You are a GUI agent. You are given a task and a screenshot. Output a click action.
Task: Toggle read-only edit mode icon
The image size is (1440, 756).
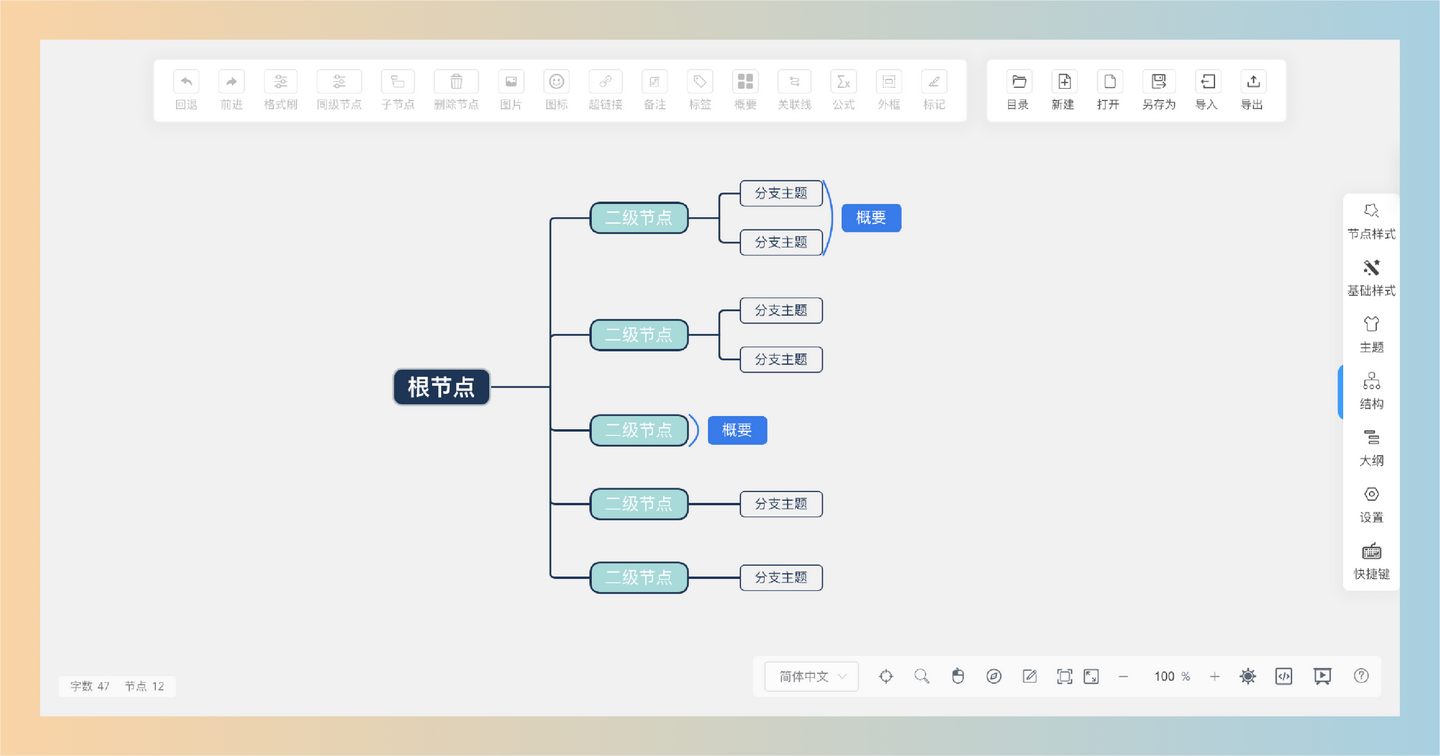tap(1030, 677)
